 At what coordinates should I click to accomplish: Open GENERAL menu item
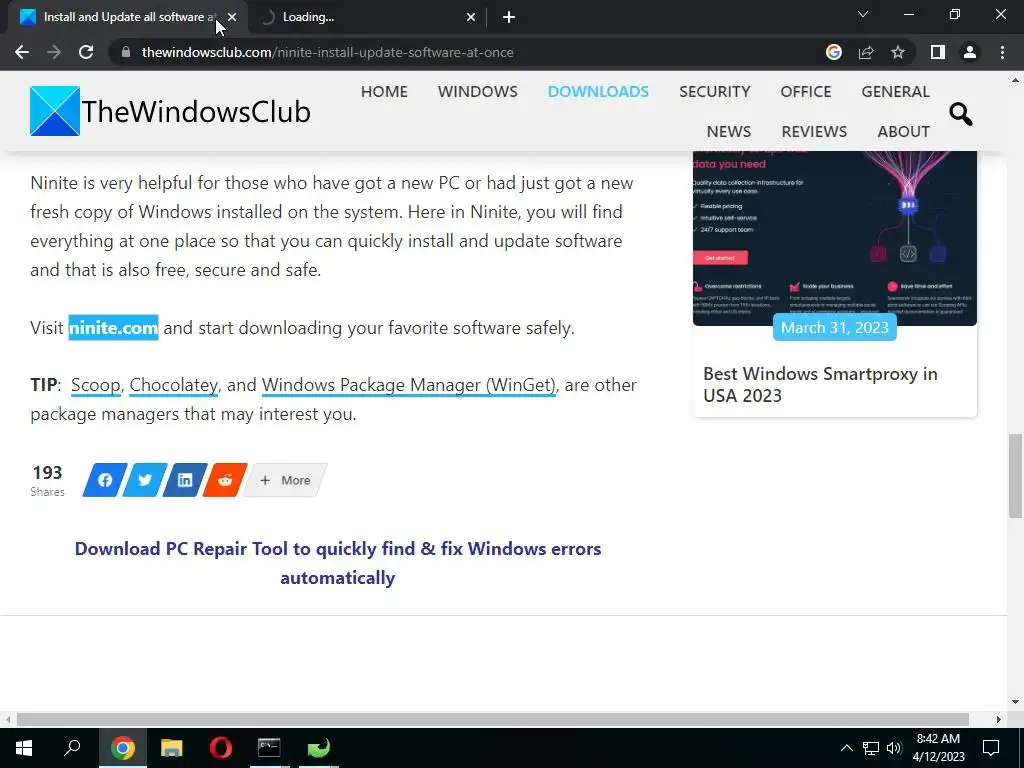click(x=895, y=91)
